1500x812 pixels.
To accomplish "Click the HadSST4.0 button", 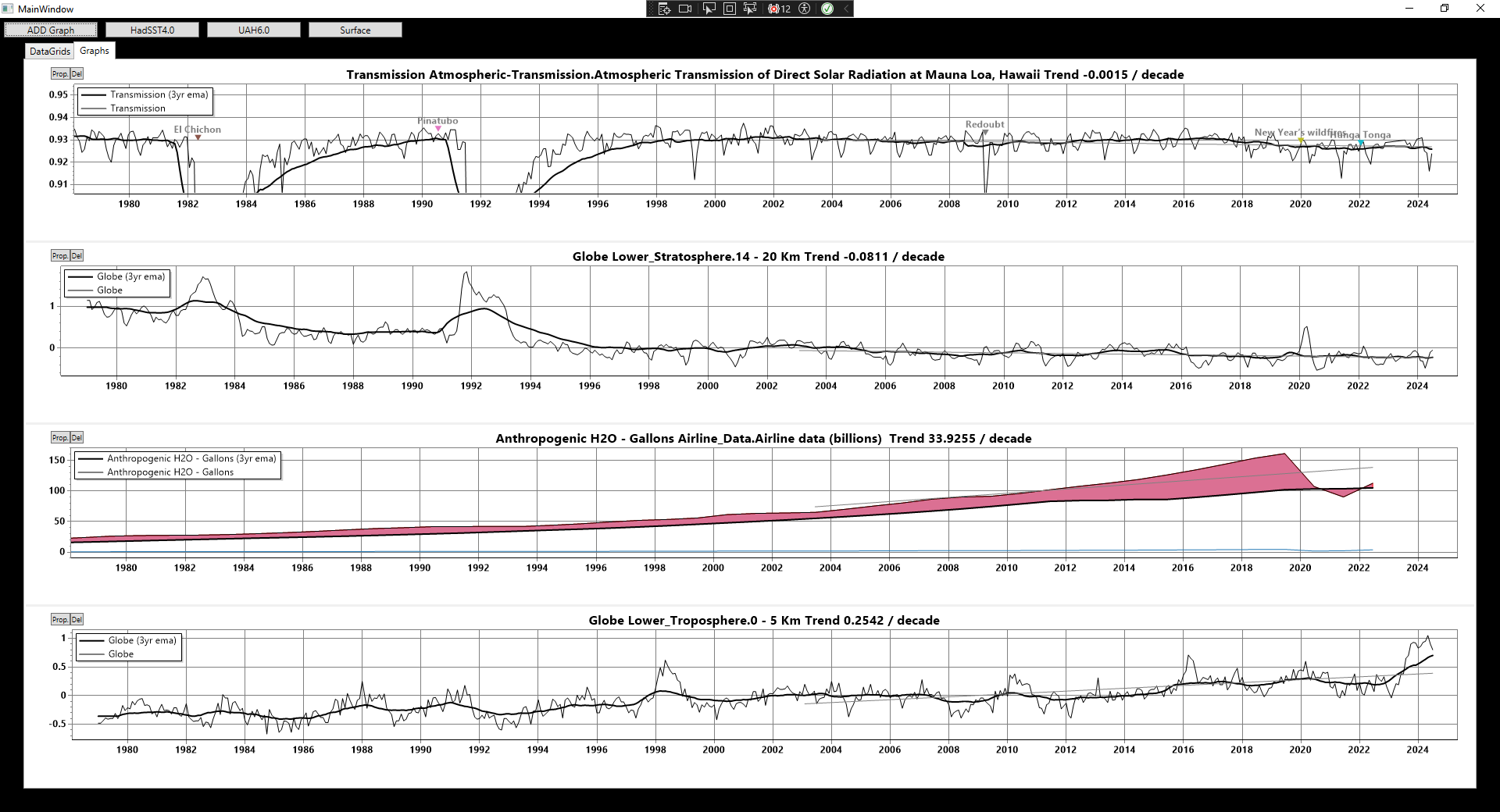I will (152, 30).
